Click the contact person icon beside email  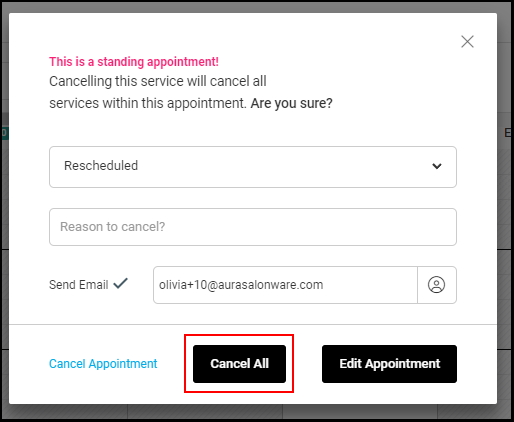(436, 285)
